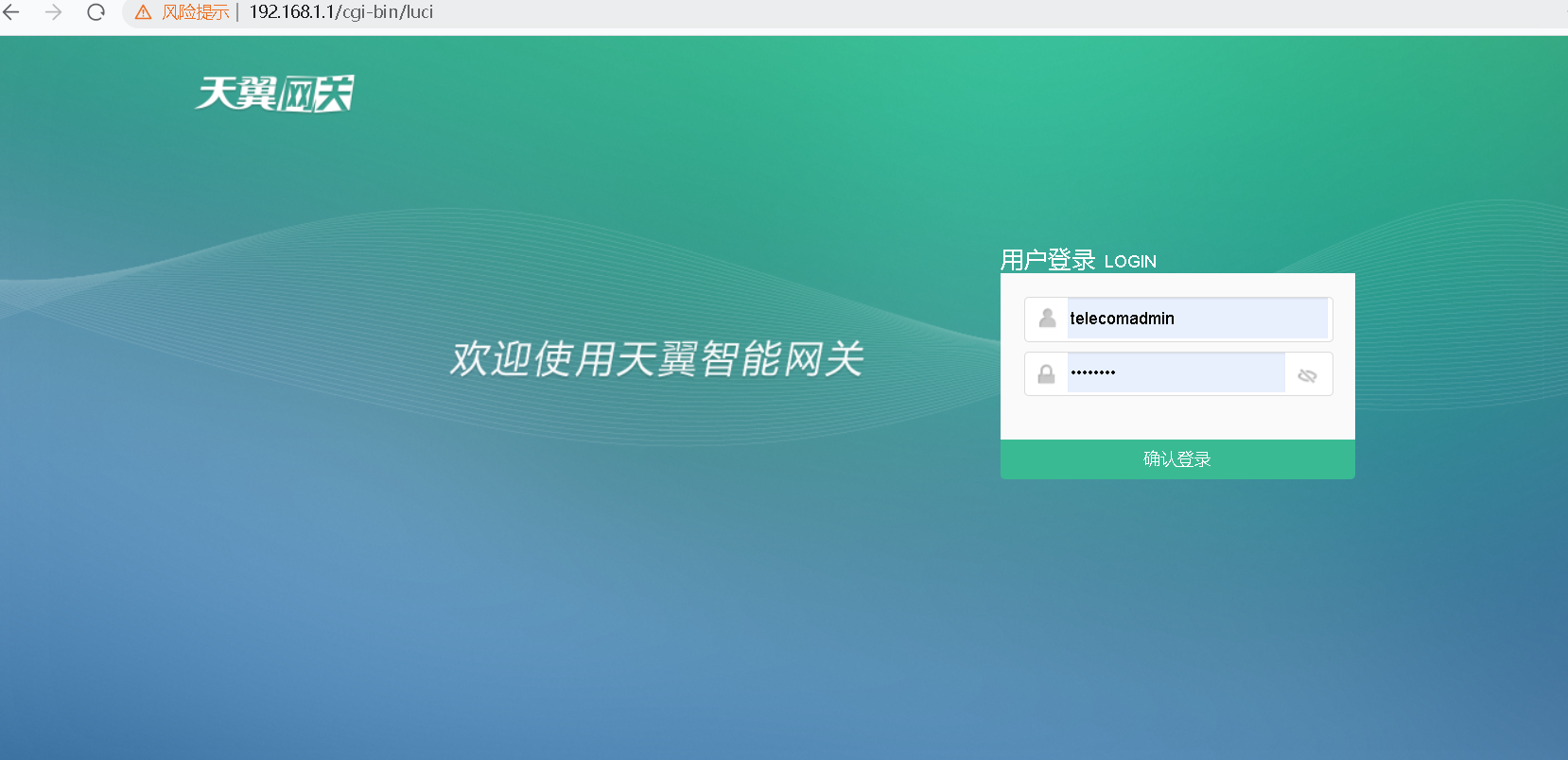Image resolution: width=1568 pixels, height=760 pixels.
Task: Focus the password input field
Action: click(x=1176, y=373)
